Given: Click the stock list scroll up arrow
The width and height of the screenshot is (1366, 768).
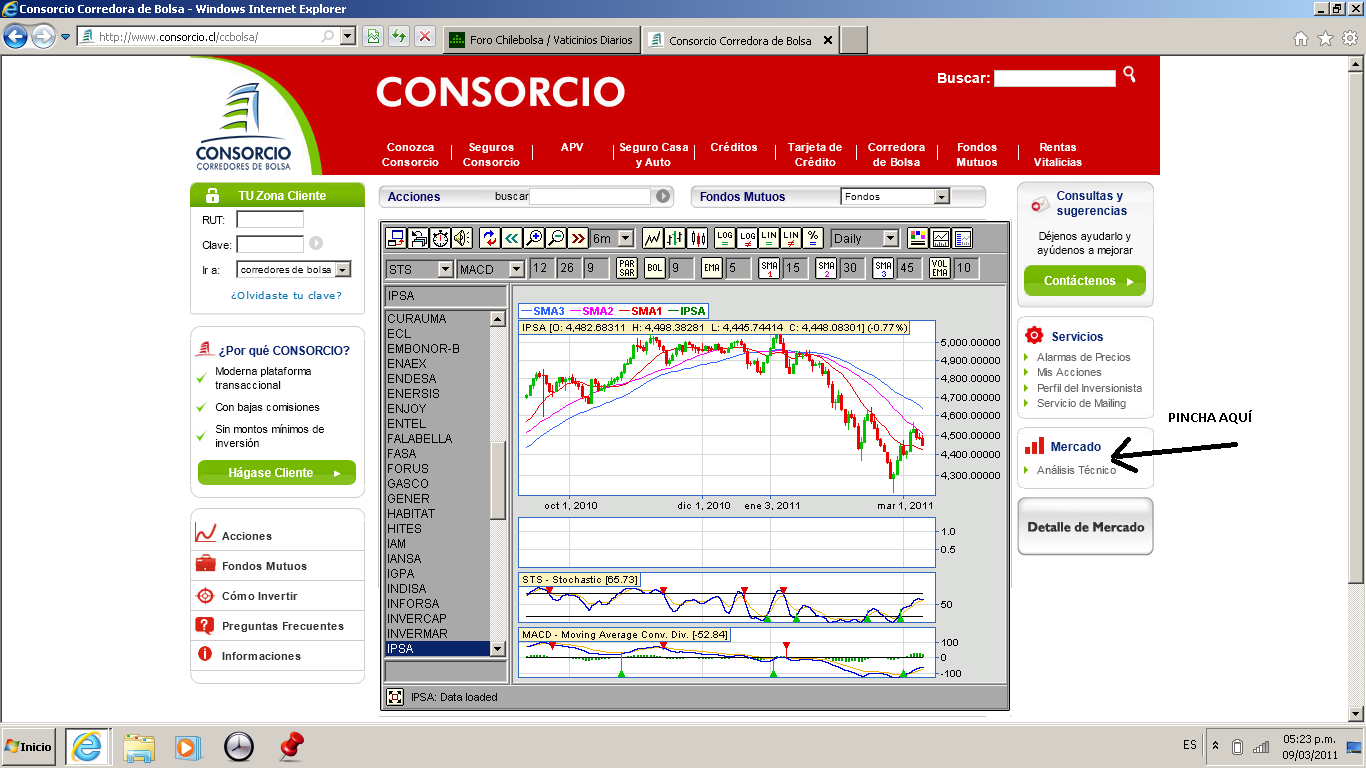Looking at the screenshot, I should [x=498, y=319].
